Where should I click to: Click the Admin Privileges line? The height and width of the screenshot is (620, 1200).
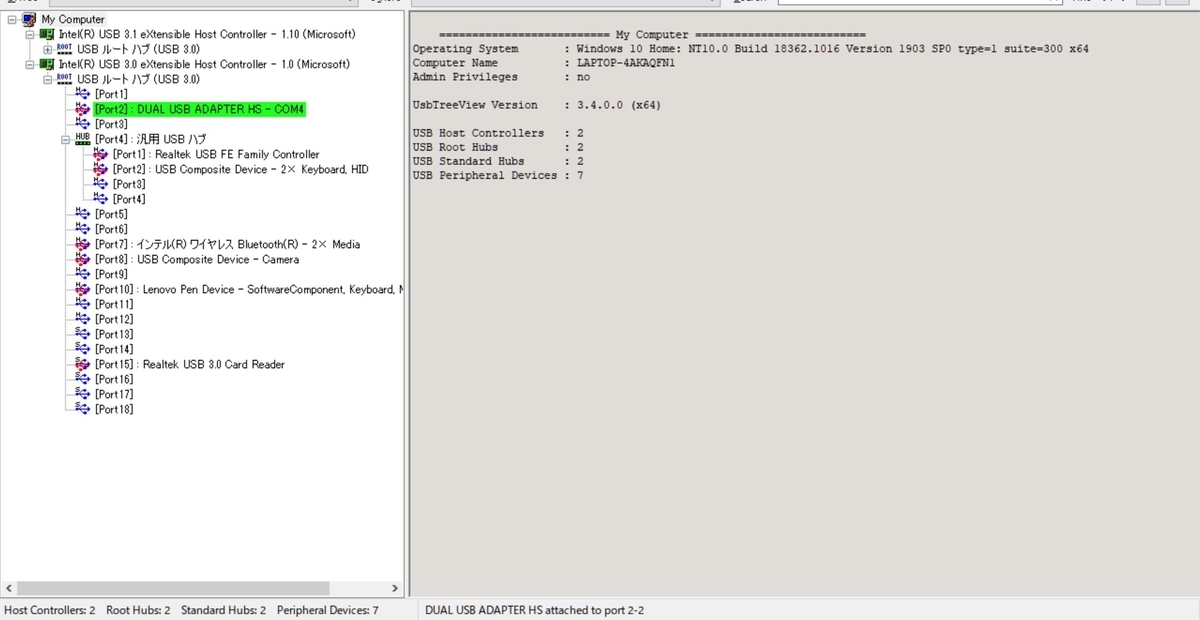coord(501,77)
